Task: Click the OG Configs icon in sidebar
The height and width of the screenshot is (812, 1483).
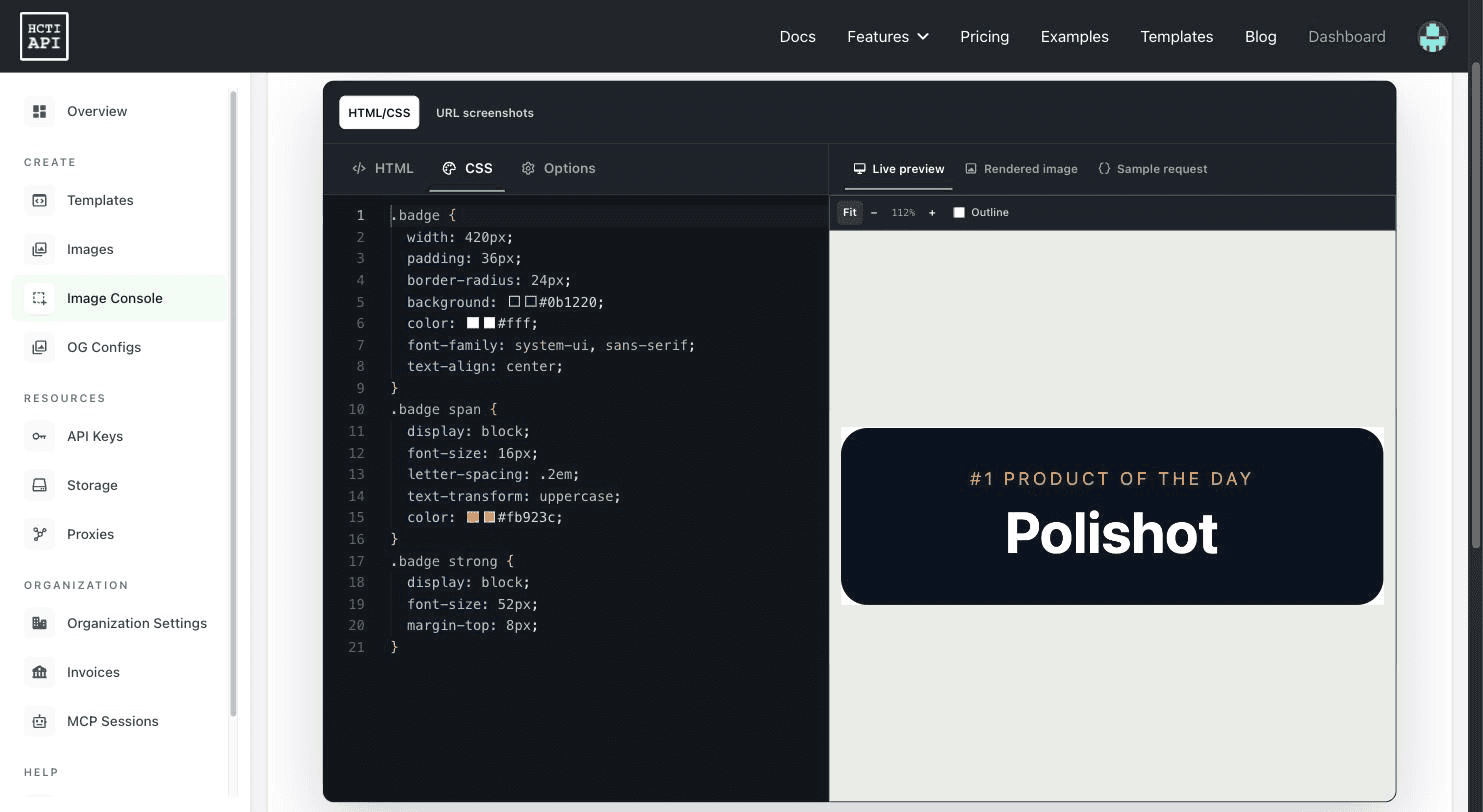Action: (40, 347)
